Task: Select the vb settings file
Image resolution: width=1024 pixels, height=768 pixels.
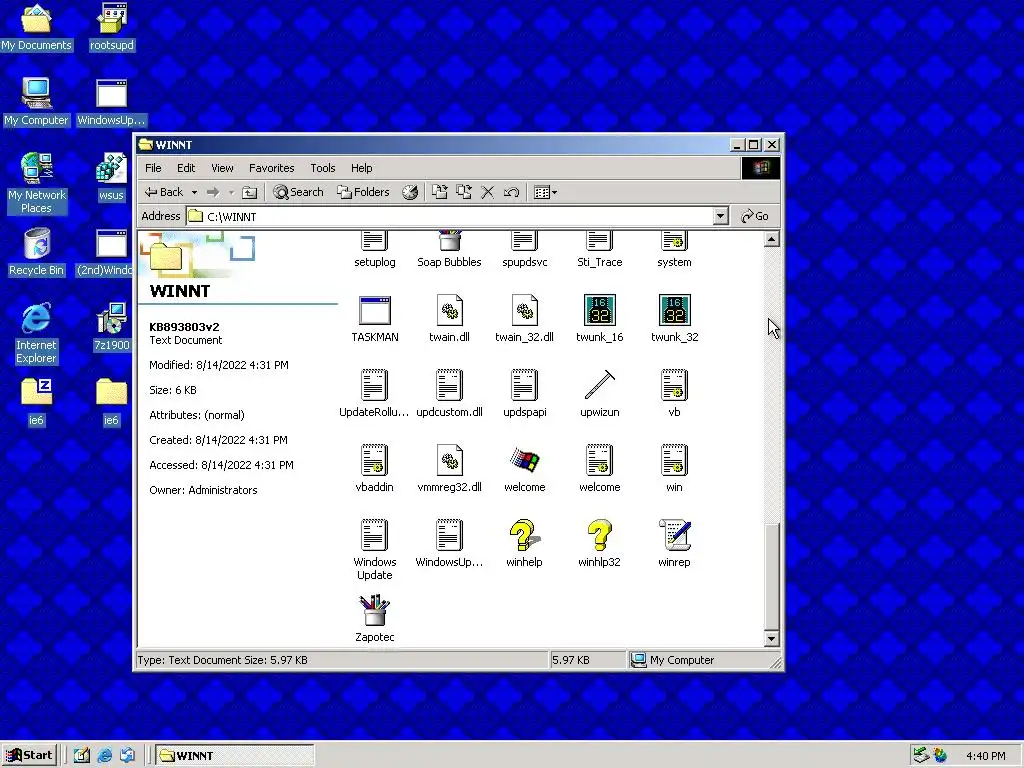Action: (x=675, y=394)
